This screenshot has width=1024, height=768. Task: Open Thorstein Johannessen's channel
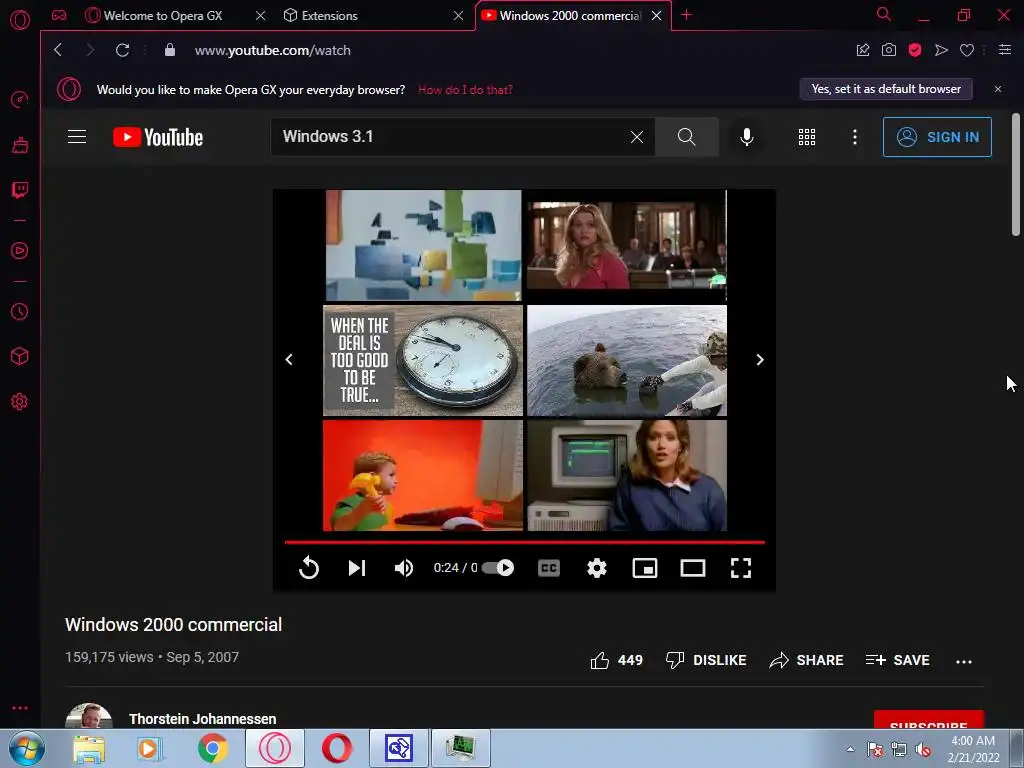click(202, 718)
